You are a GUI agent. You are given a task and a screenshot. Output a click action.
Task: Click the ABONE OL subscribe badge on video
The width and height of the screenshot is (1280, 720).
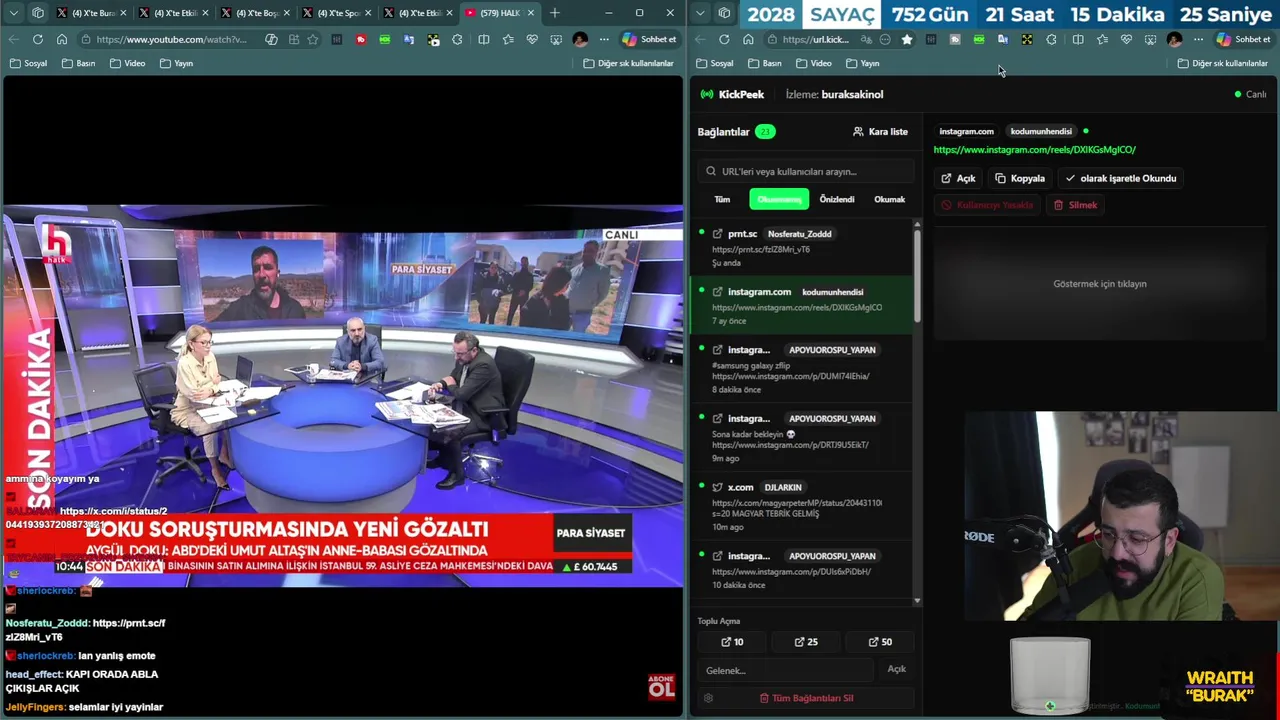(661, 686)
